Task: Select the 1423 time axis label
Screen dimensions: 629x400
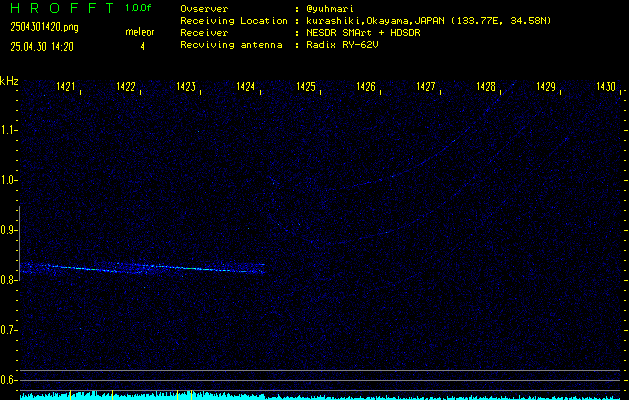Action: (186, 86)
